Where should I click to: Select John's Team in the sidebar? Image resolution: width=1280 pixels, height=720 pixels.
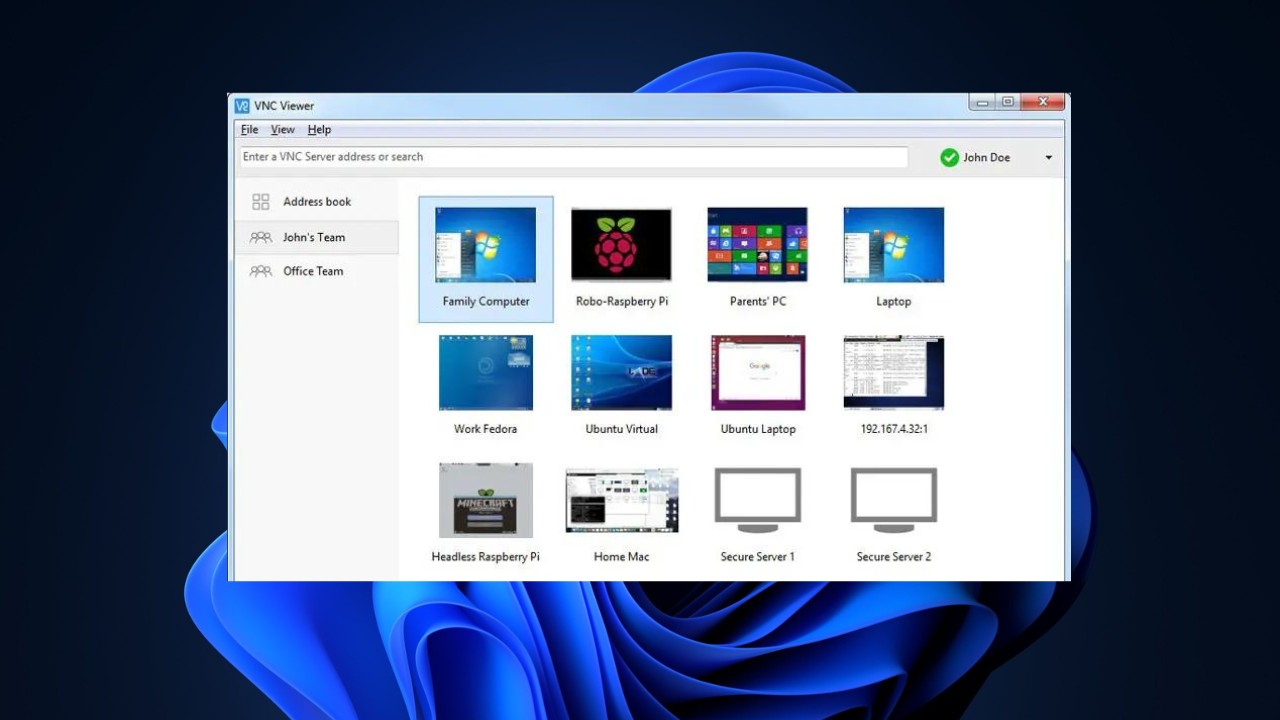(316, 237)
